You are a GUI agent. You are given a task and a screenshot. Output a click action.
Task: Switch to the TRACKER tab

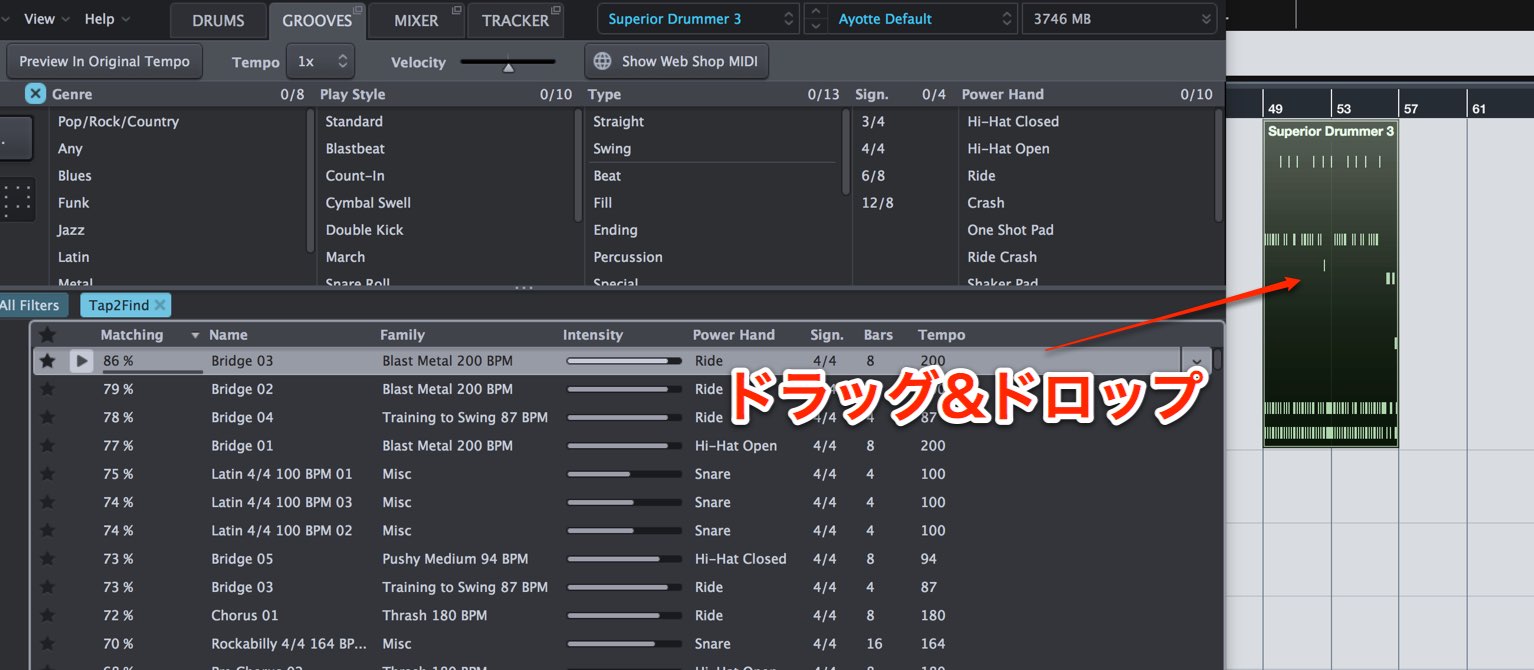515,20
